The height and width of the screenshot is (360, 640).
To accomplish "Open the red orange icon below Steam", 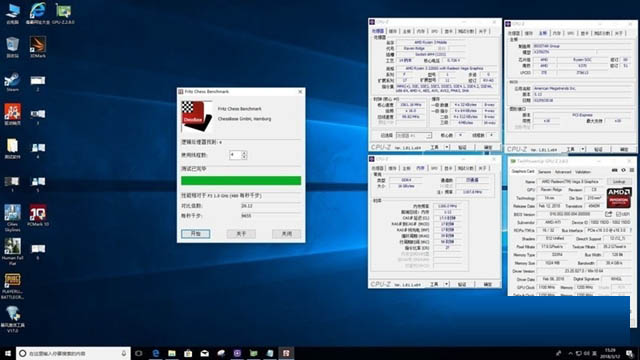I will click(x=13, y=114).
